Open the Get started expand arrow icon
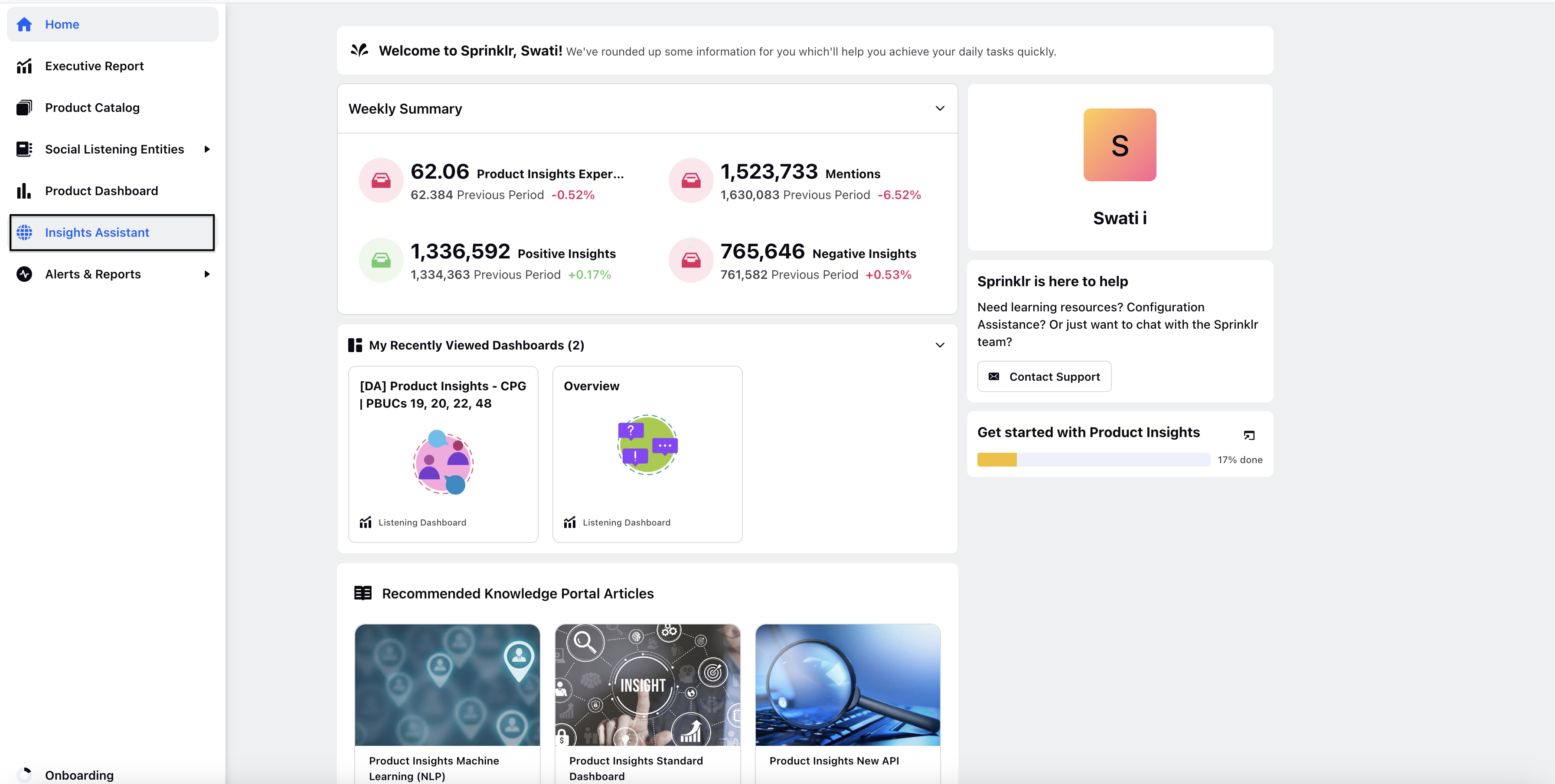 (1249, 435)
